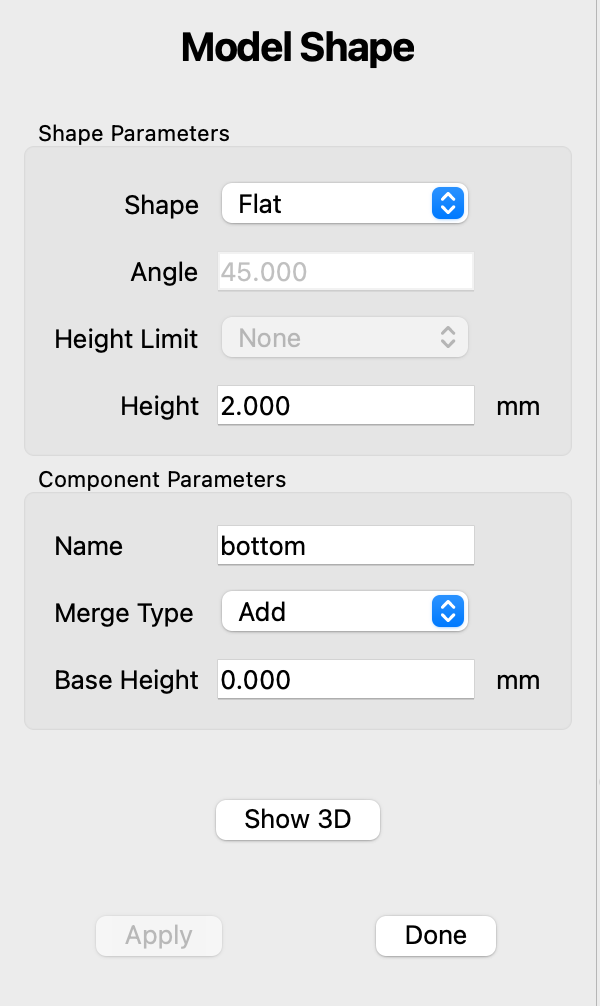
Task: Select the Base Height input field
Action: (x=345, y=680)
